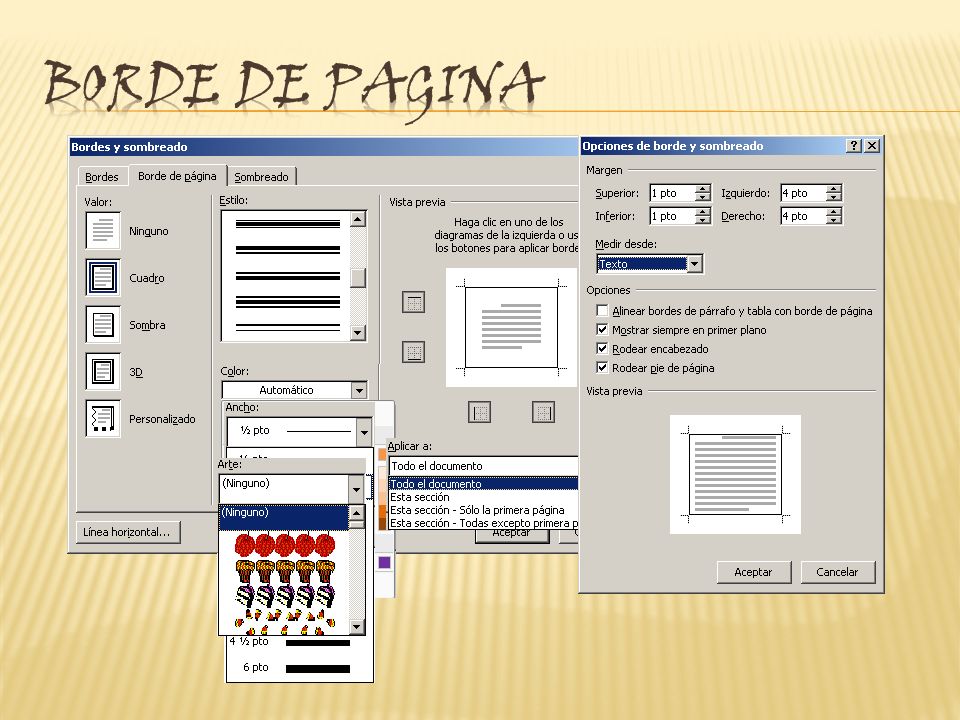This screenshot has height=720, width=960.
Task: Select the Sombra border setting icon
Action: click(102, 324)
